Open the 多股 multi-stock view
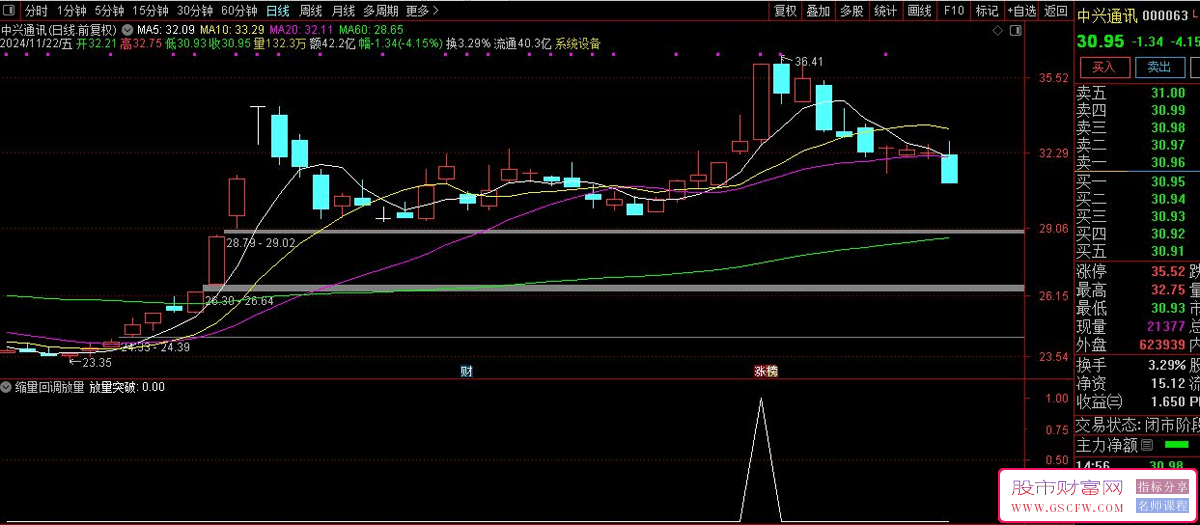1200x525 pixels. click(x=851, y=11)
